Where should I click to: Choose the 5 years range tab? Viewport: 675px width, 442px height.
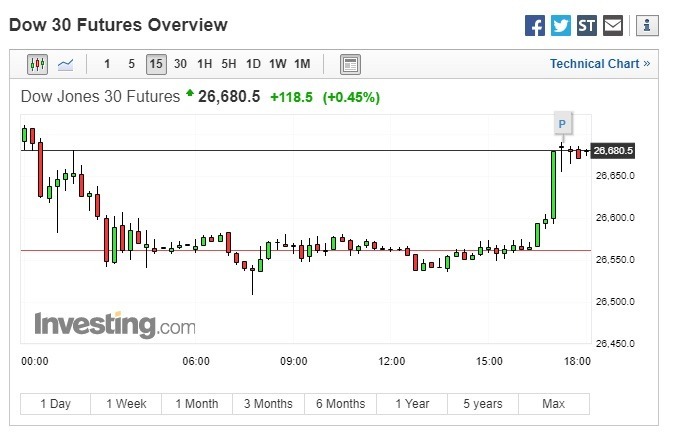coord(483,404)
